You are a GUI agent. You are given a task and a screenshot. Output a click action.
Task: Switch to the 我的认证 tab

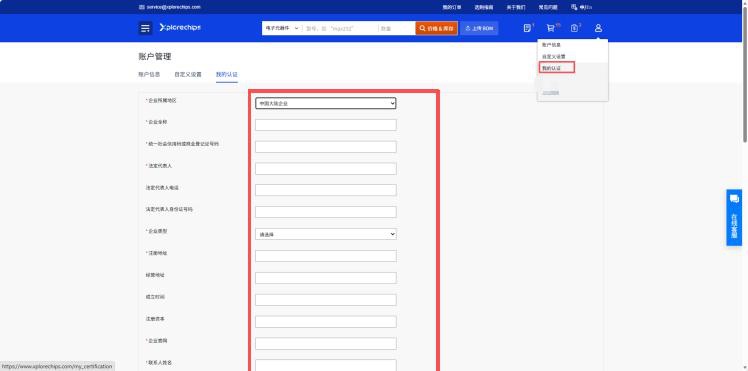pyautogui.click(x=227, y=74)
